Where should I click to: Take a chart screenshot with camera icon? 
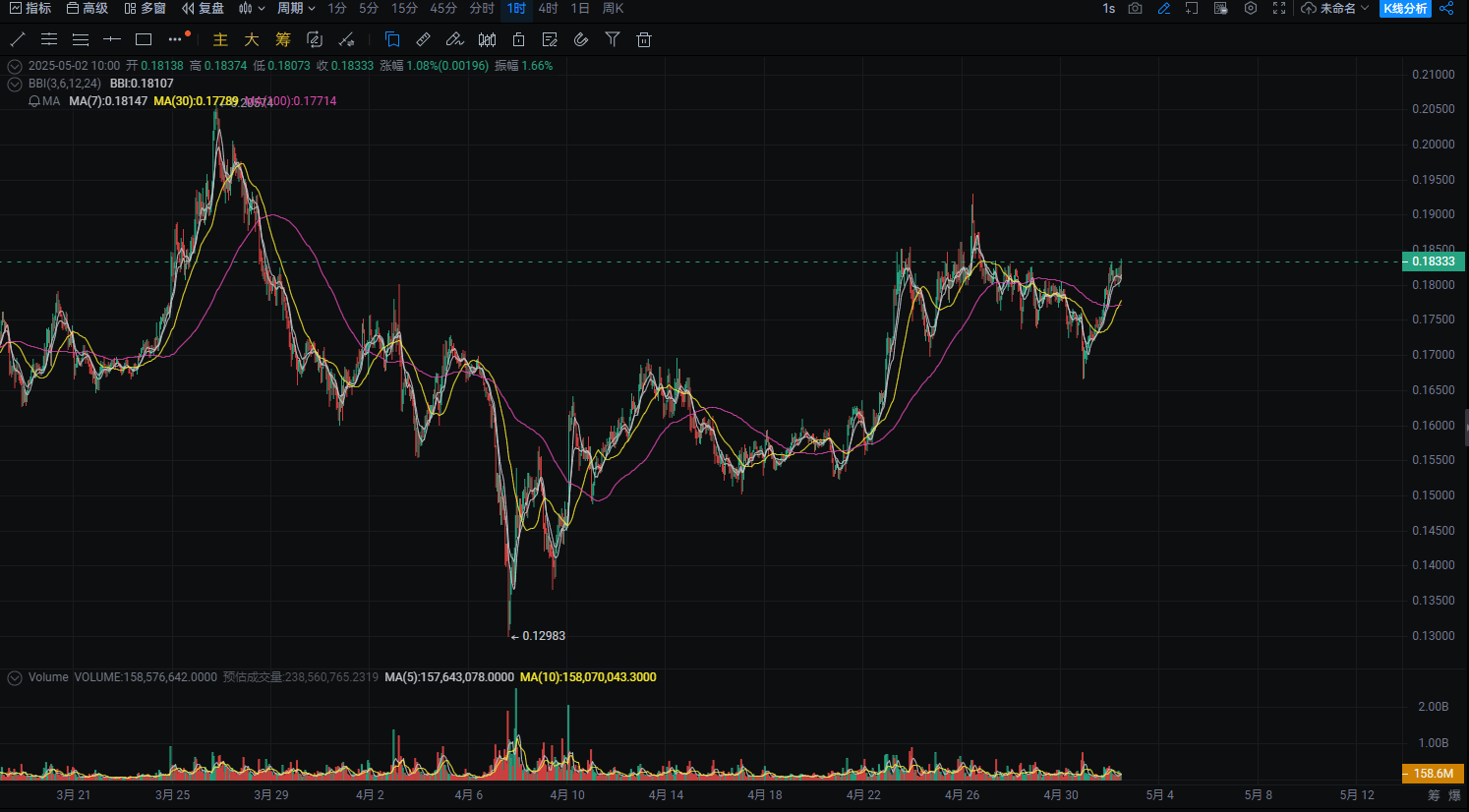click(x=1135, y=8)
